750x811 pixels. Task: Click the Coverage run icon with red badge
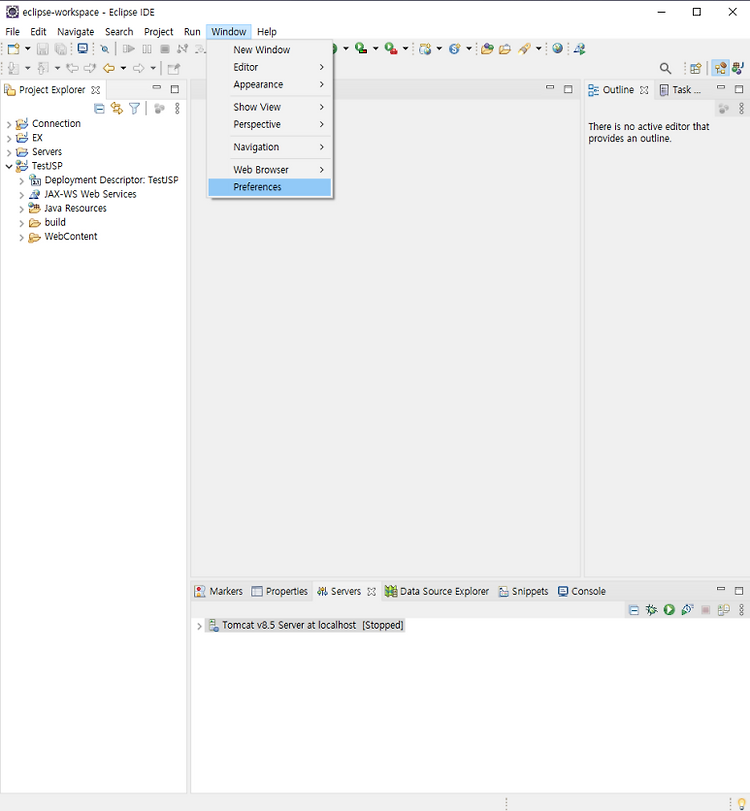click(x=361, y=49)
